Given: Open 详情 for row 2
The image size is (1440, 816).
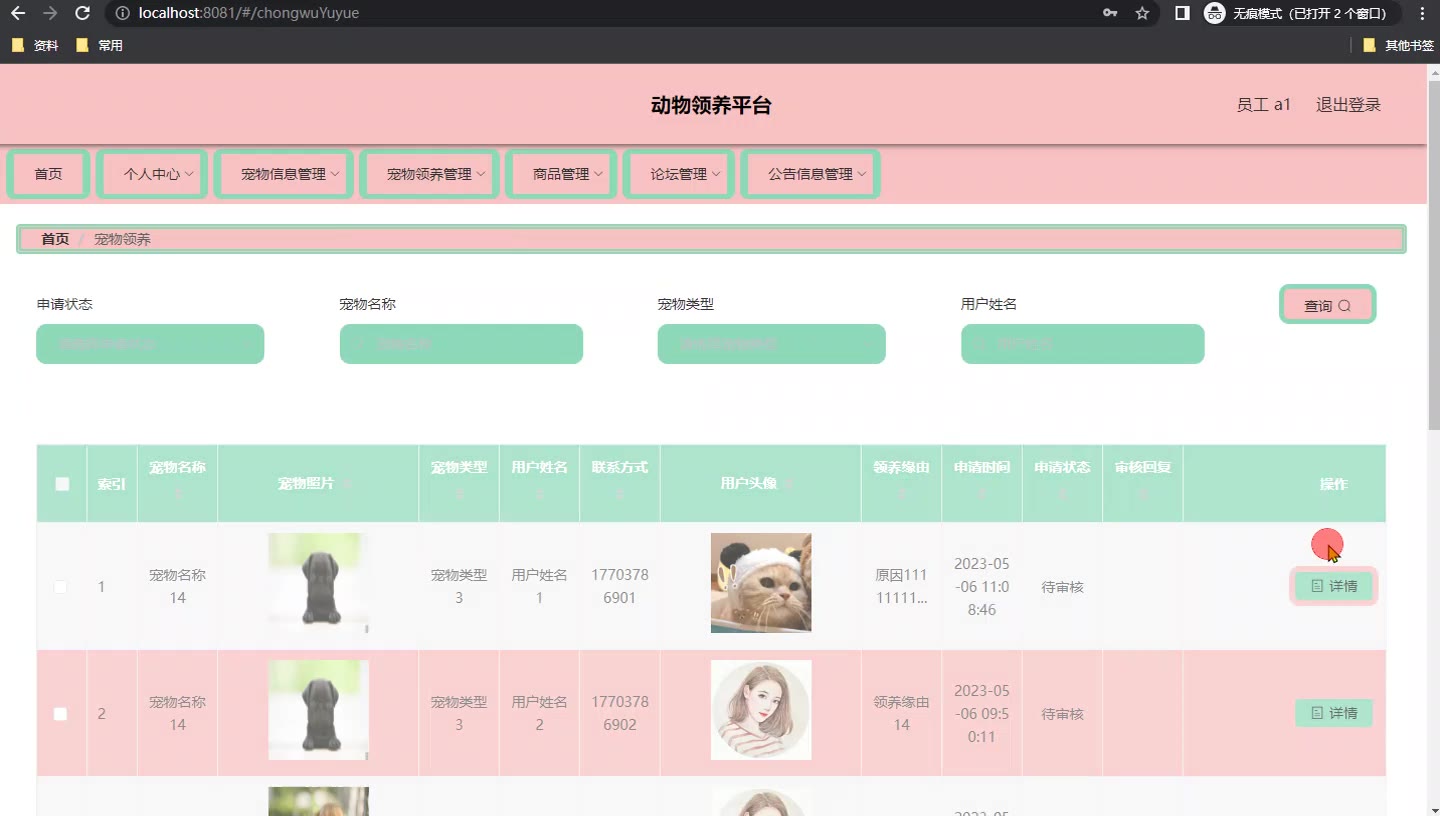Looking at the screenshot, I should click(1334, 713).
